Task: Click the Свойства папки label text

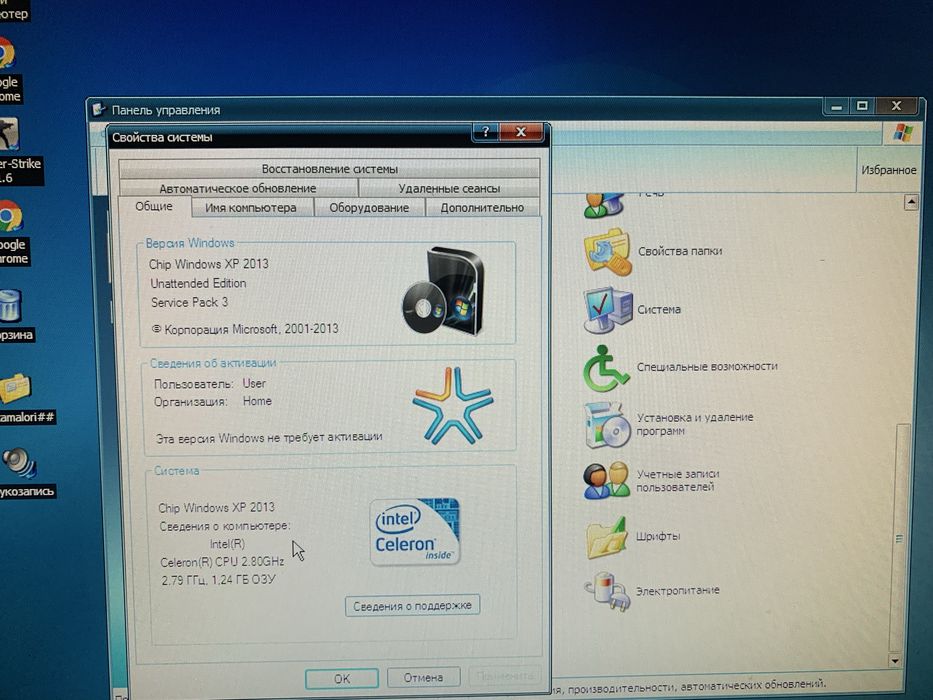Action: (x=680, y=251)
